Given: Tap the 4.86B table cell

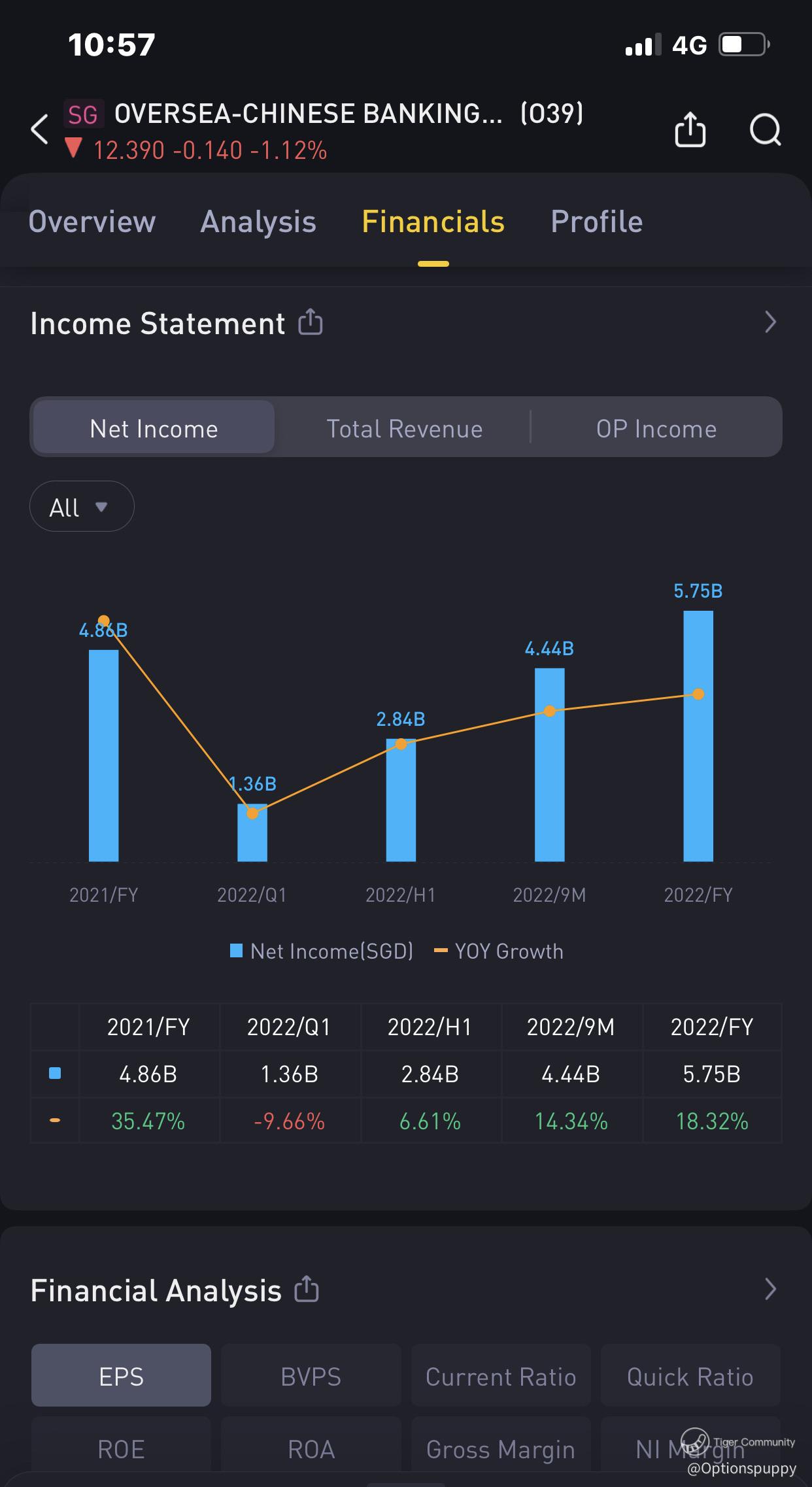Looking at the screenshot, I should click(148, 1074).
